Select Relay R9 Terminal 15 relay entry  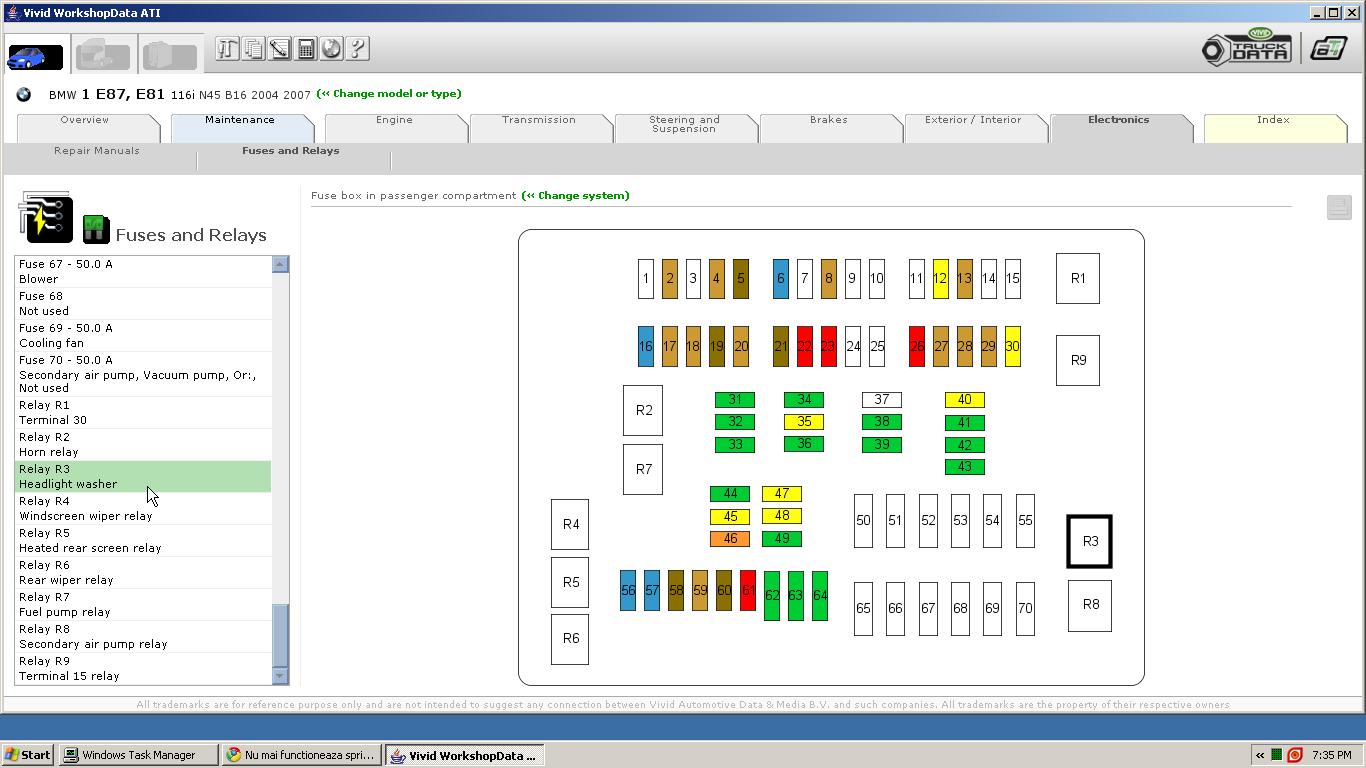point(143,668)
